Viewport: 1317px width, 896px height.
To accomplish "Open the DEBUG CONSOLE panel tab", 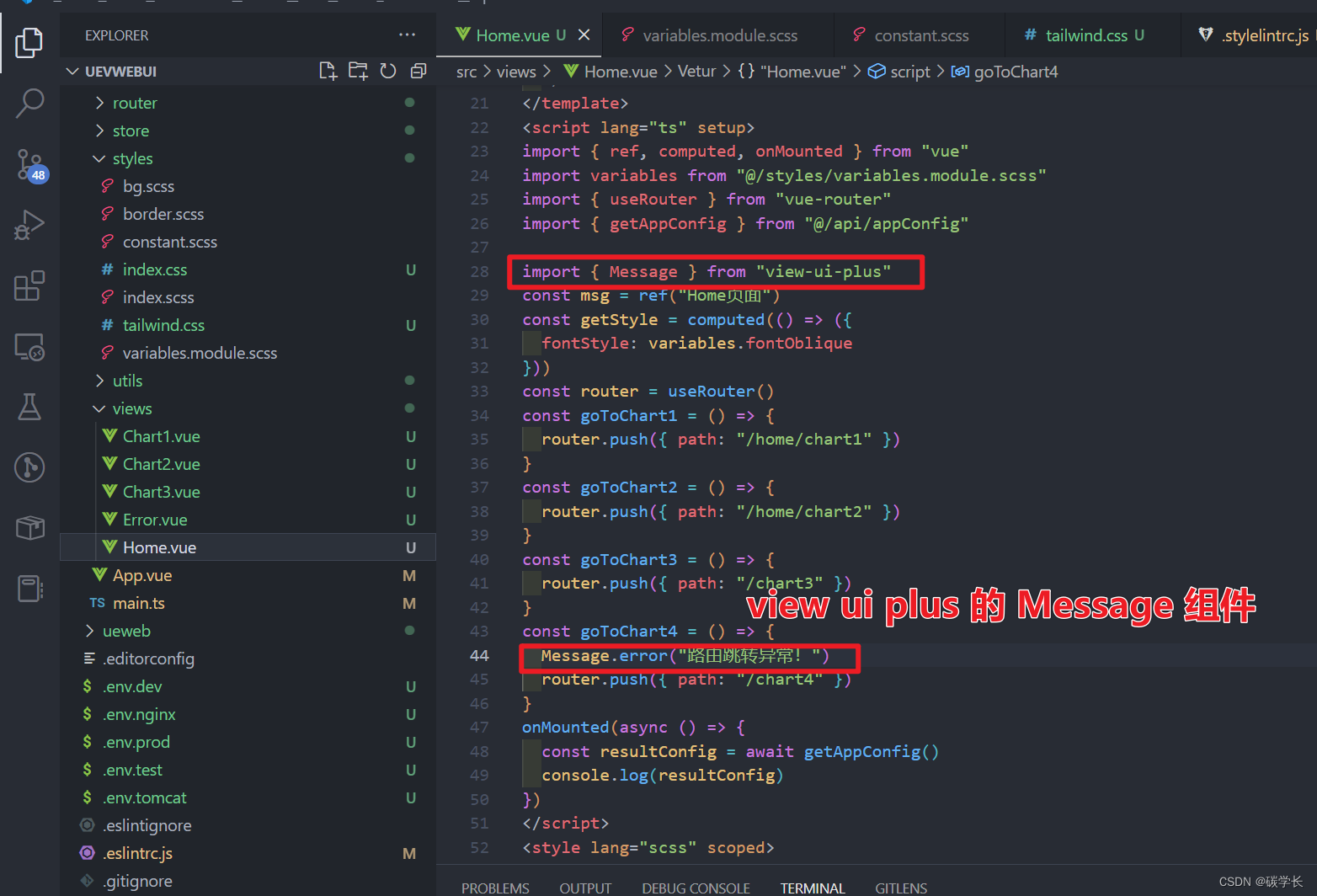I will coord(696,888).
